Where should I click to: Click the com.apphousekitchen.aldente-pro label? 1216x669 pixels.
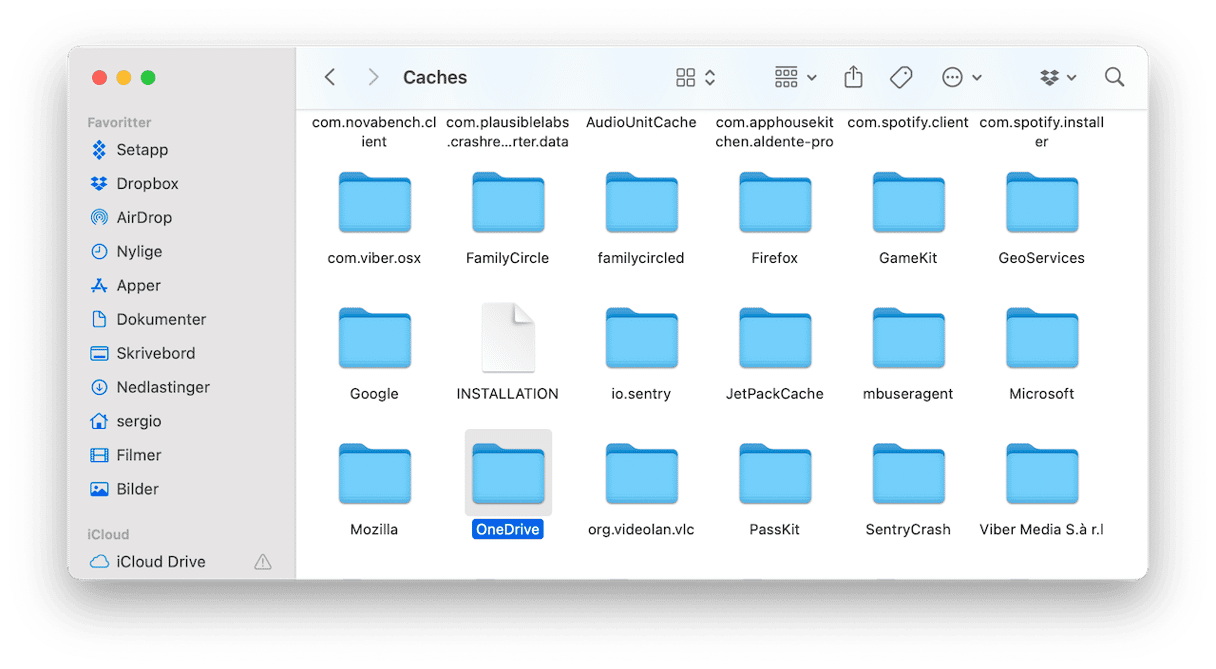tap(775, 132)
